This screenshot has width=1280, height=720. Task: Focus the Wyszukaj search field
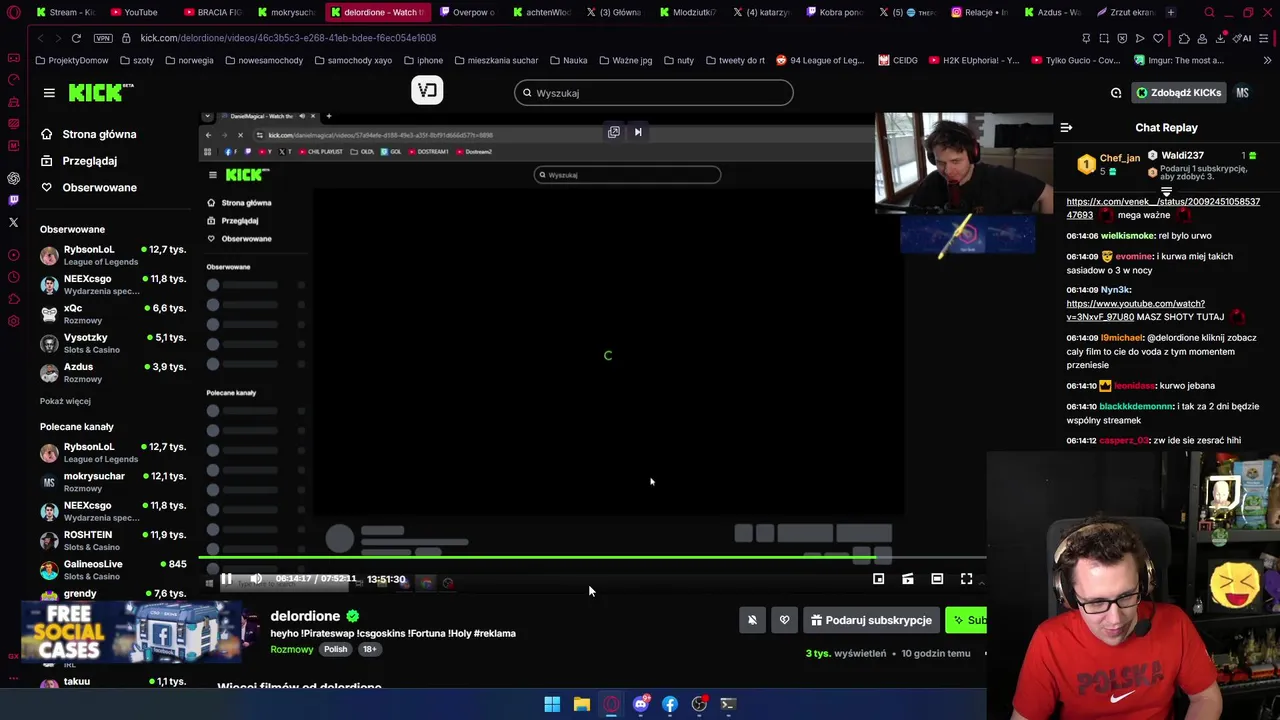[654, 93]
